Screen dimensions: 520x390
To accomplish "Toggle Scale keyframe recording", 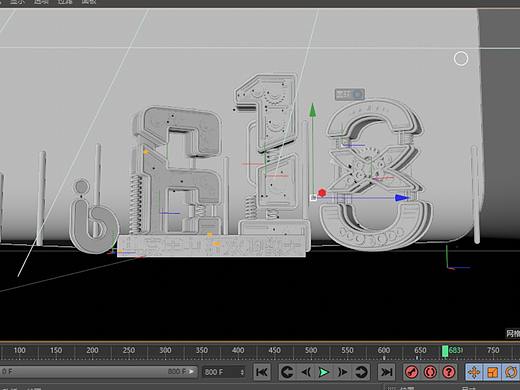I will 492,372.
